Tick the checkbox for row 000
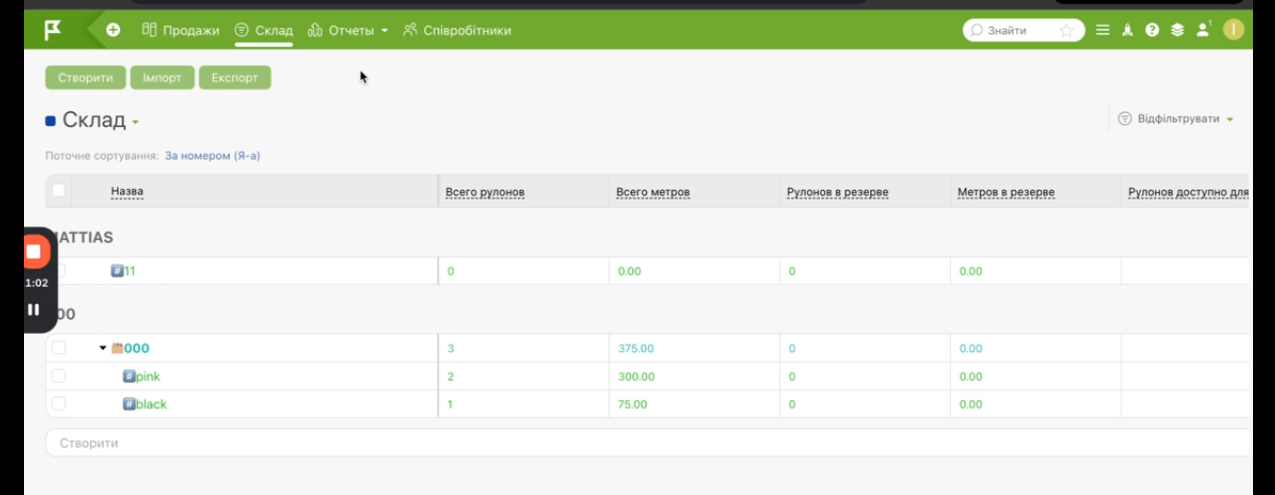1275x495 pixels. coord(58,348)
